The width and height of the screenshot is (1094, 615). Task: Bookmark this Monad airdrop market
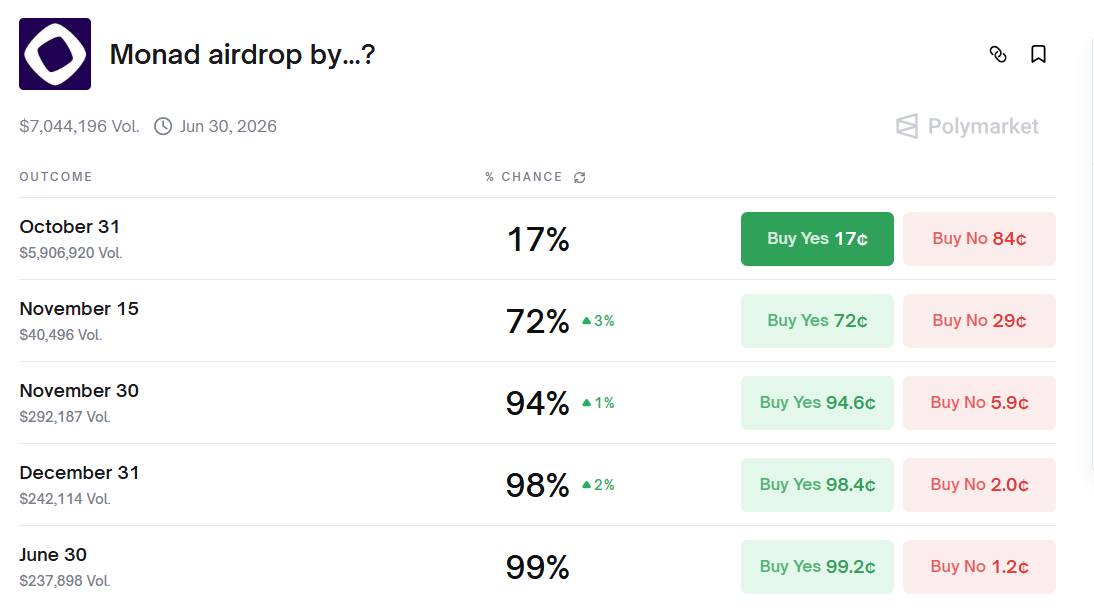(x=1039, y=55)
